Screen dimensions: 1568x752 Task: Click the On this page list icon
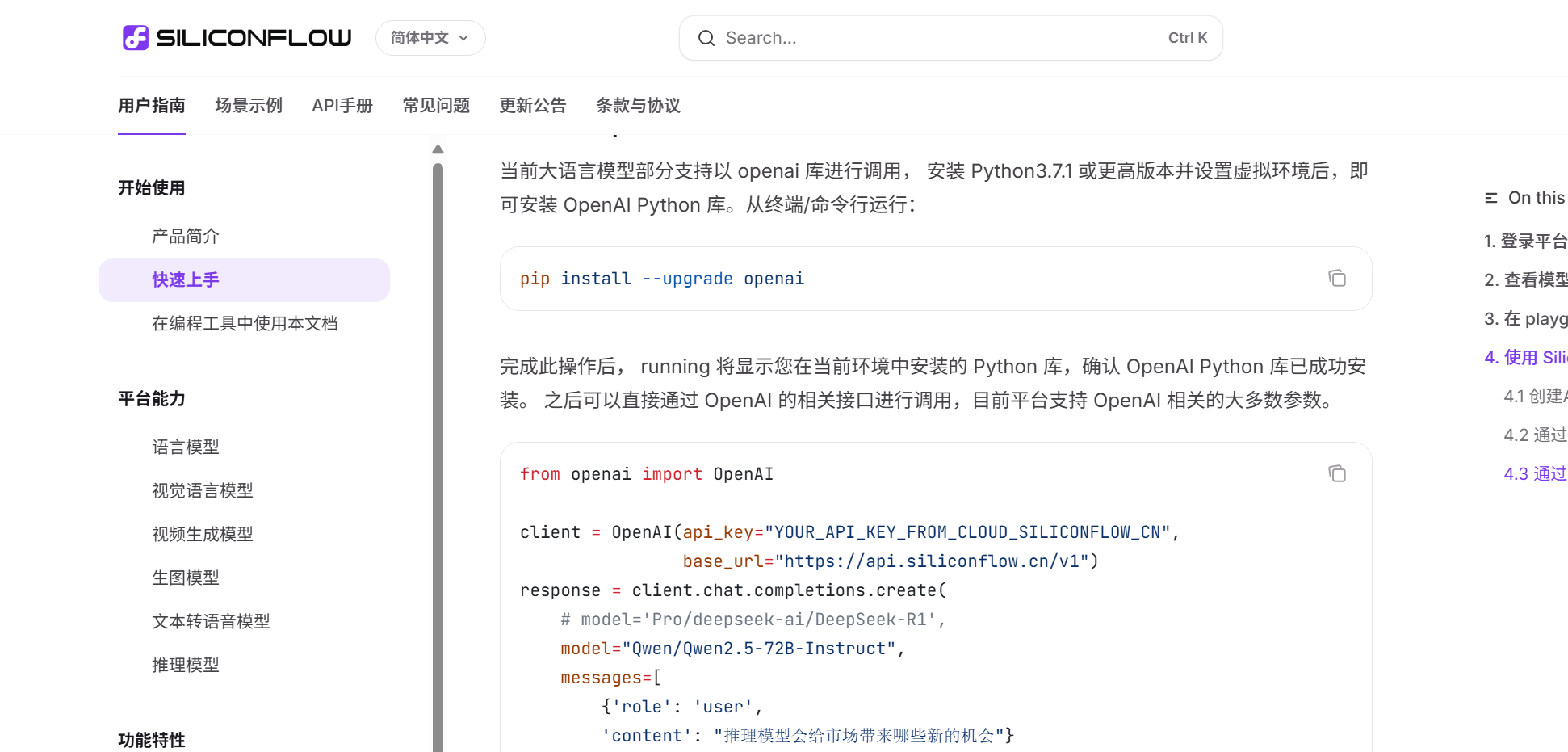1491,198
